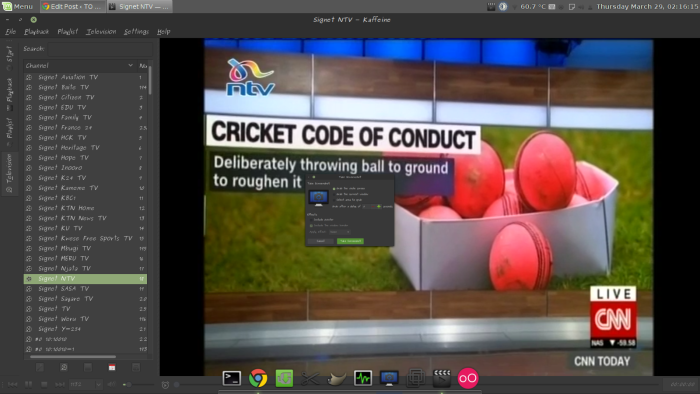Open Google Chrome from the dock
This screenshot has height=394, width=700.
coord(258,378)
